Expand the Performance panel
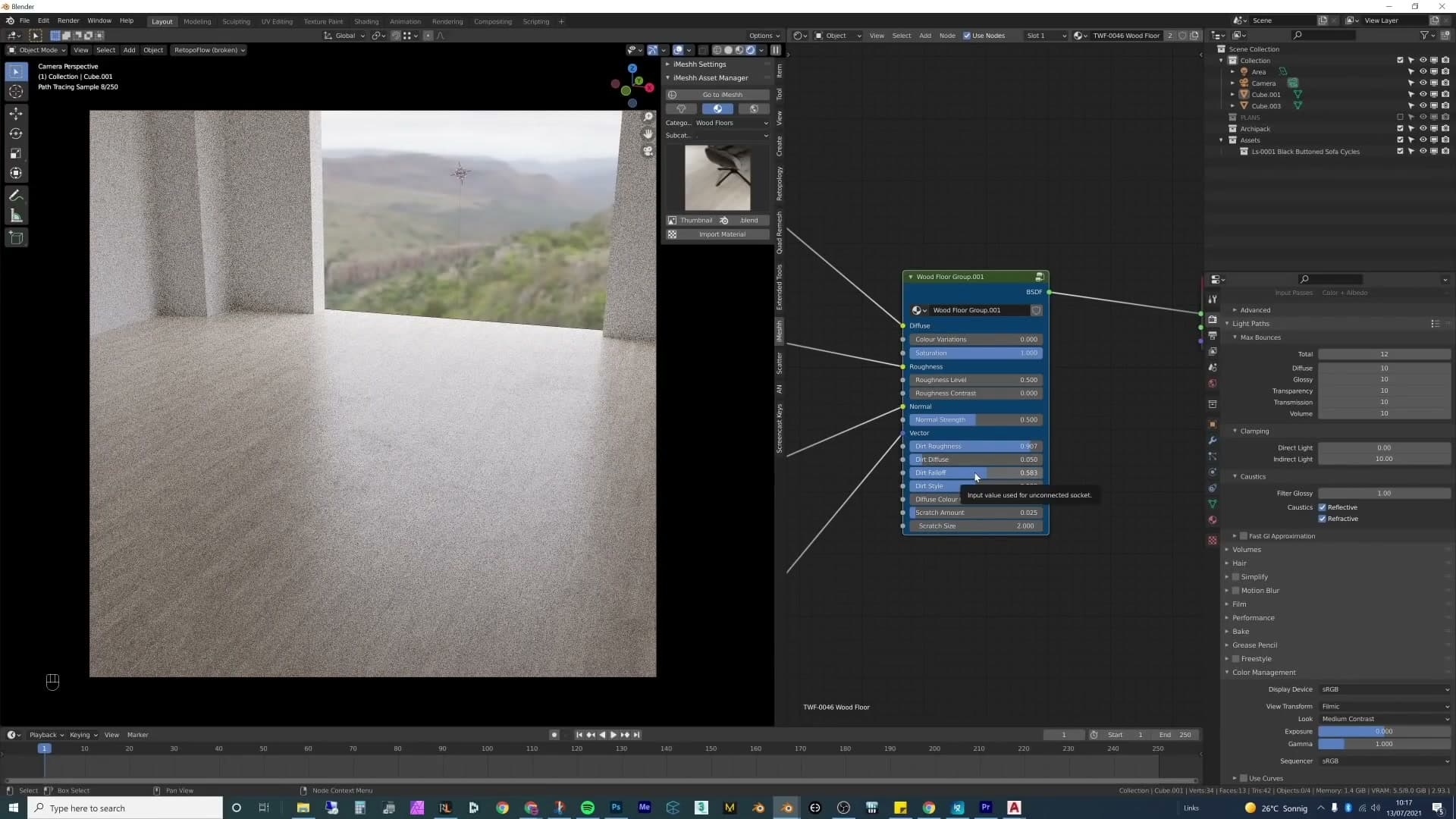Image resolution: width=1456 pixels, height=819 pixels. pos(1253,618)
